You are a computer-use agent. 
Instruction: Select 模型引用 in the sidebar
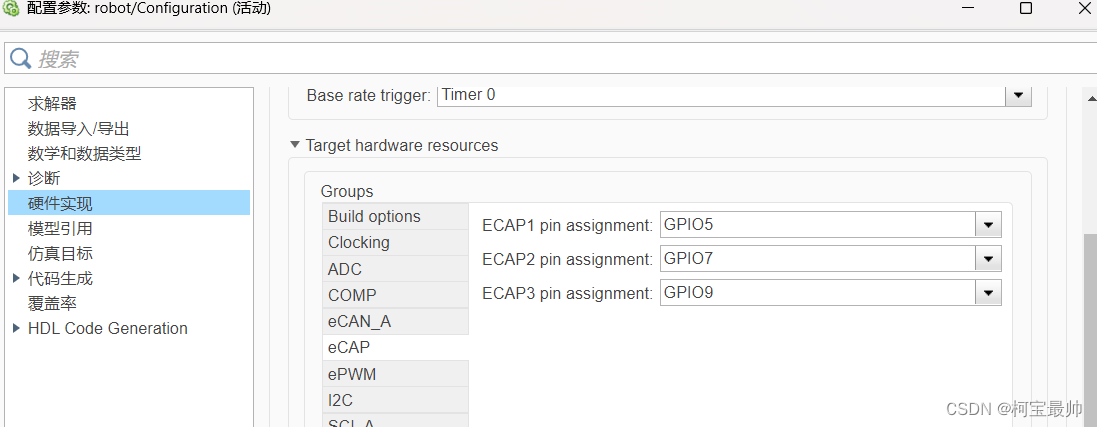point(60,228)
